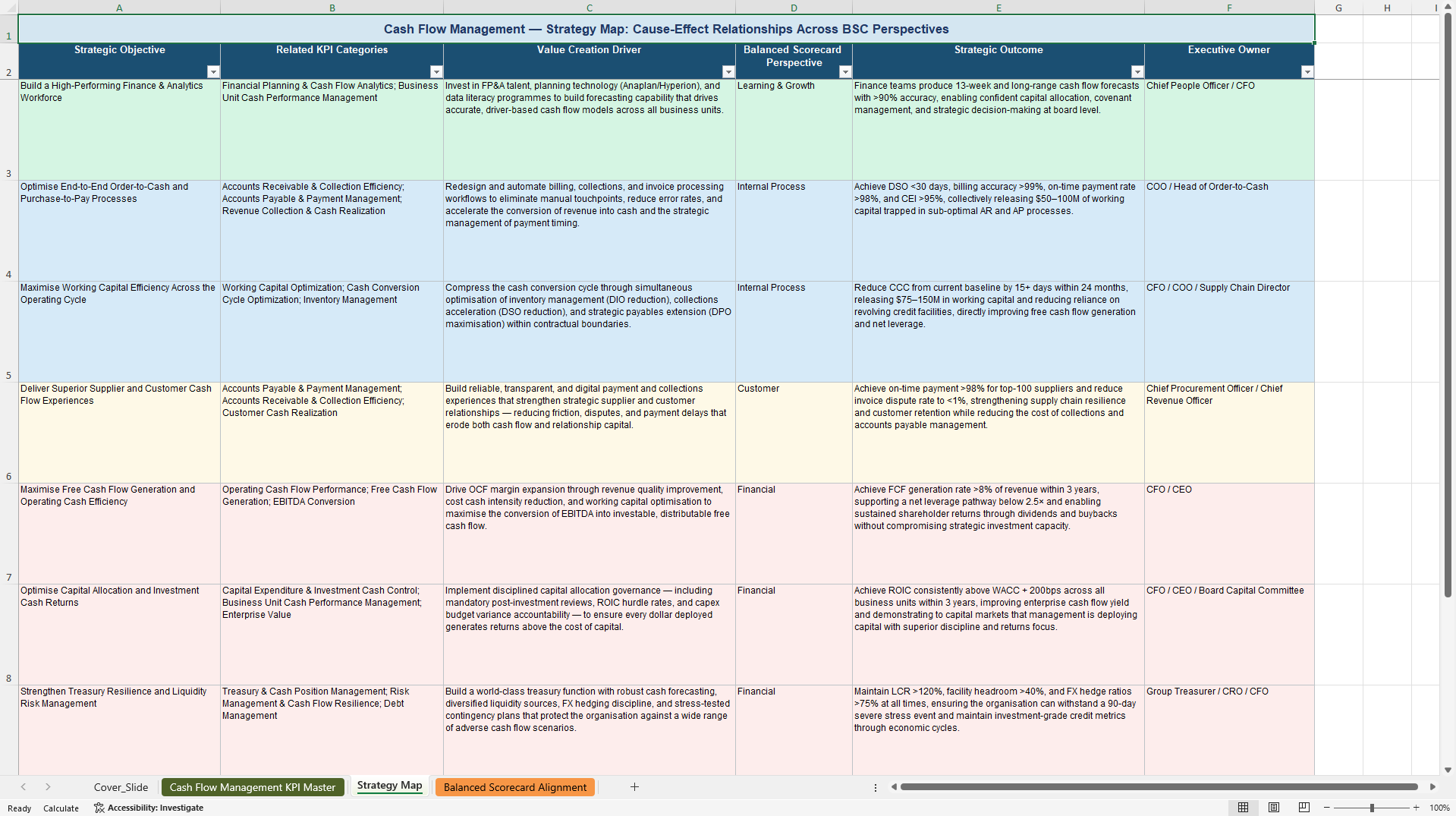
Task: Zoom out with the minus icon
Action: click(1327, 808)
